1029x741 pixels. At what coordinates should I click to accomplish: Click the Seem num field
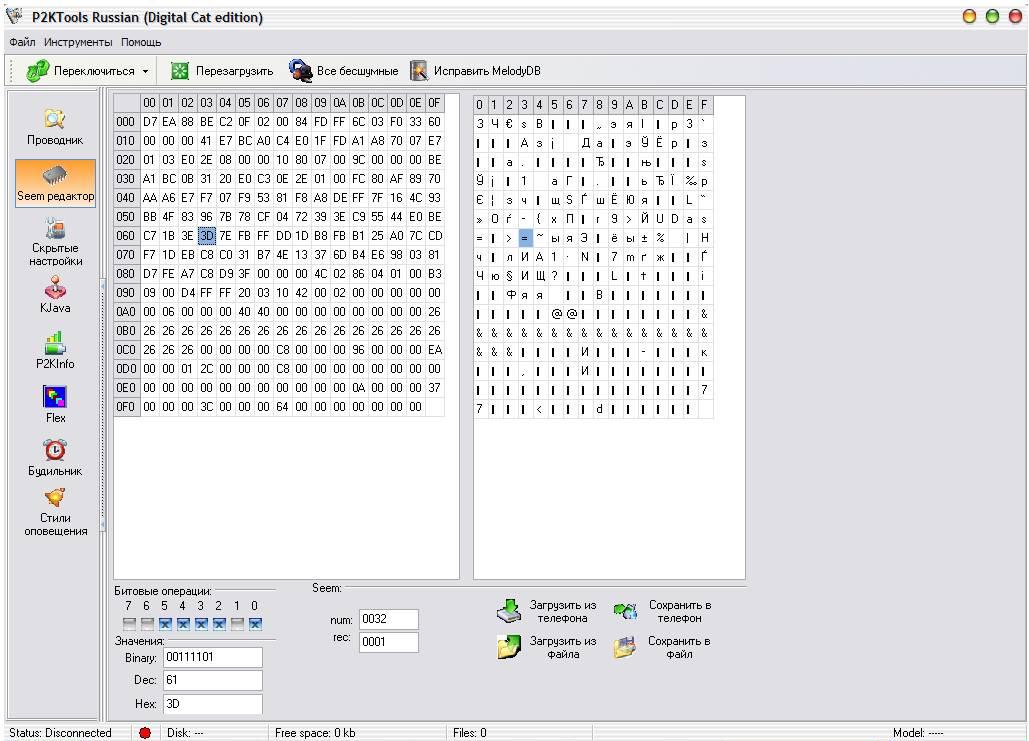[388, 619]
